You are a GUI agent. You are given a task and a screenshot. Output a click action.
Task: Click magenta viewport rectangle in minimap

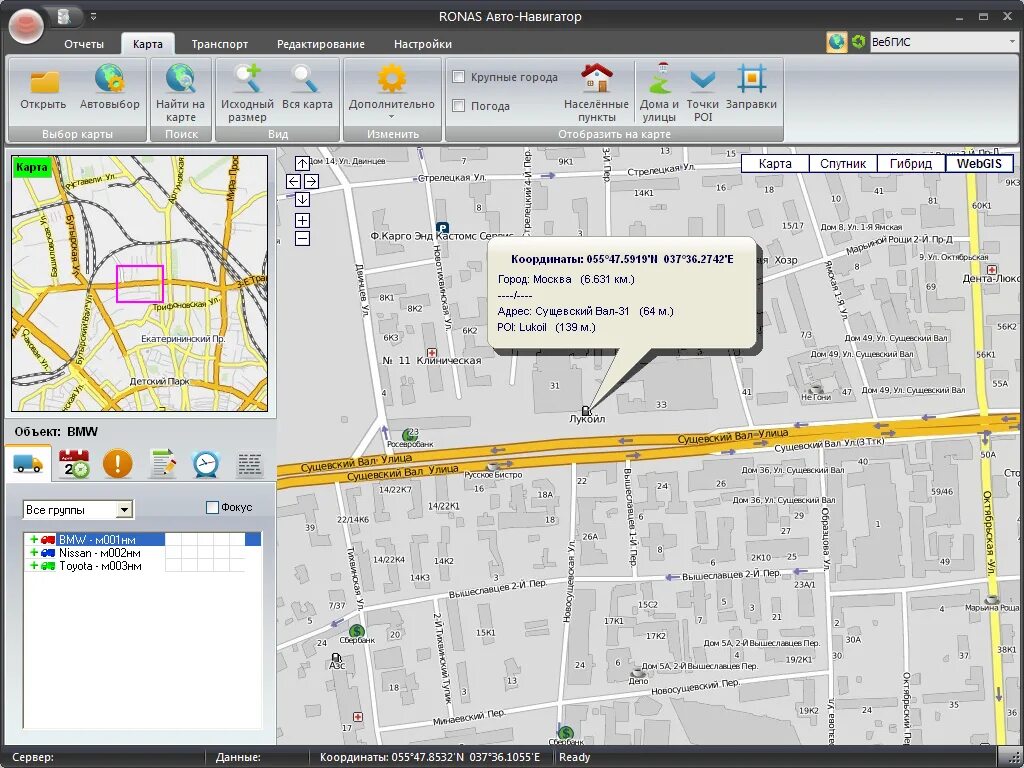[x=140, y=283]
